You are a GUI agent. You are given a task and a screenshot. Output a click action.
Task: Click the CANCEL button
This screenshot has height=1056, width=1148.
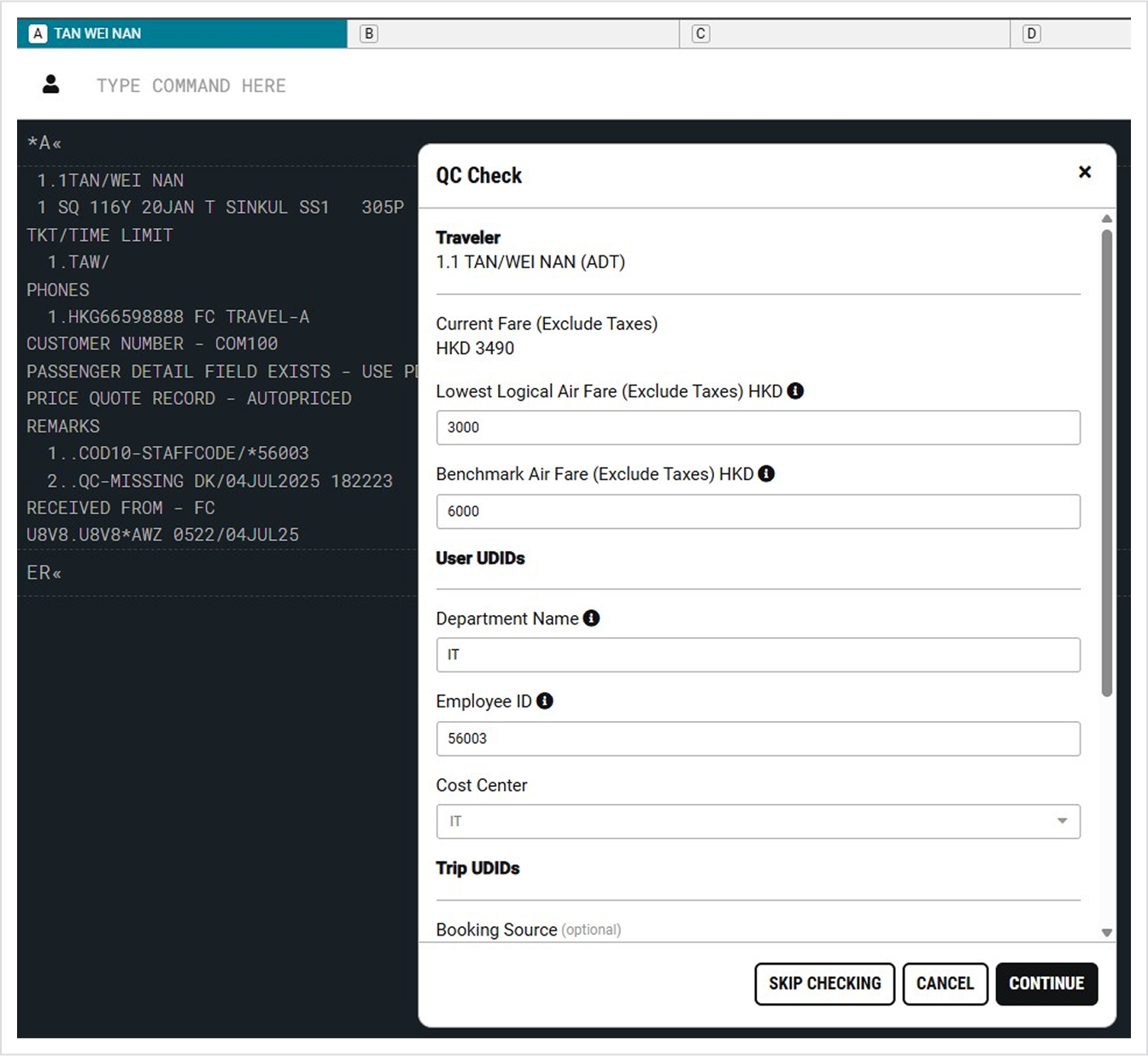coord(945,983)
